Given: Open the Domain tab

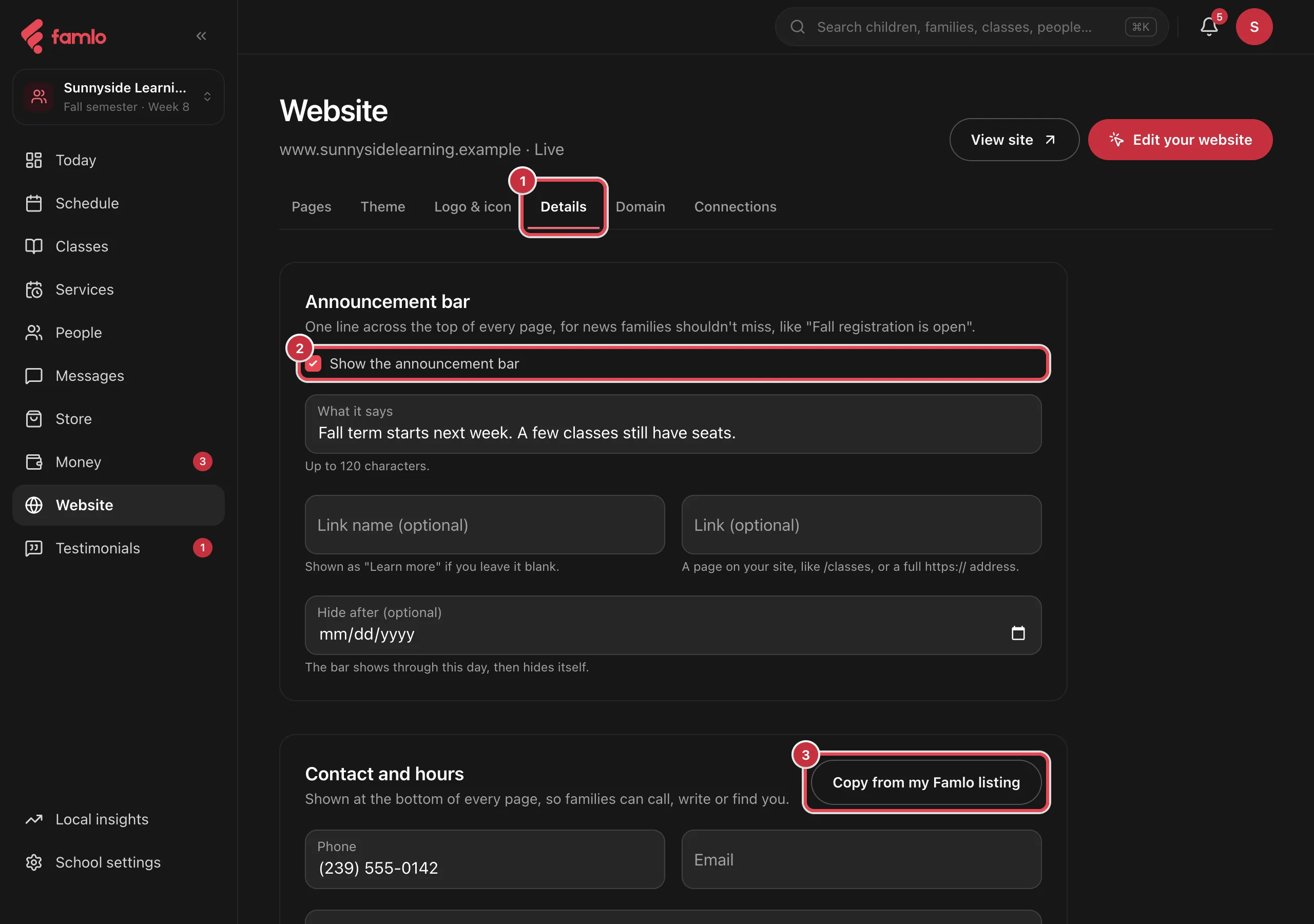Looking at the screenshot, I should [640, 207].
